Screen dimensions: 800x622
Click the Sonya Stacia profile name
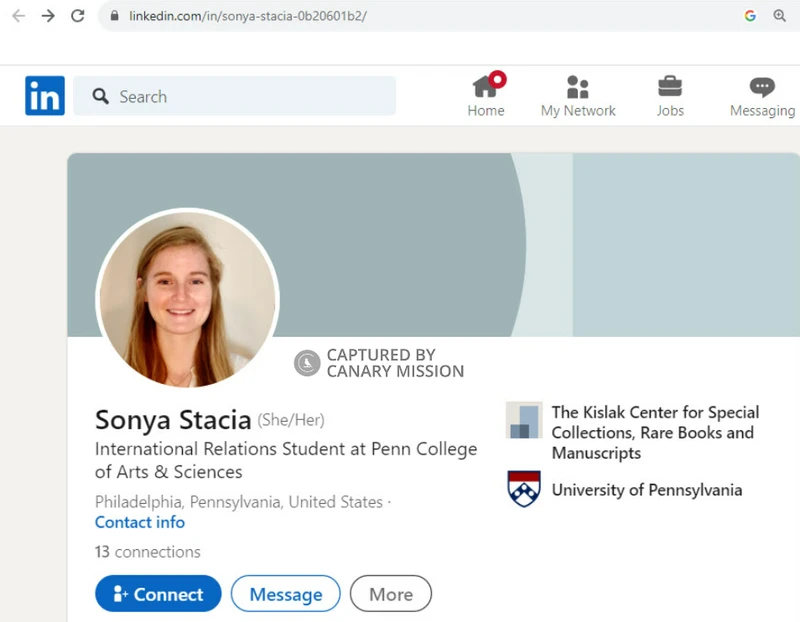[173, 420]
